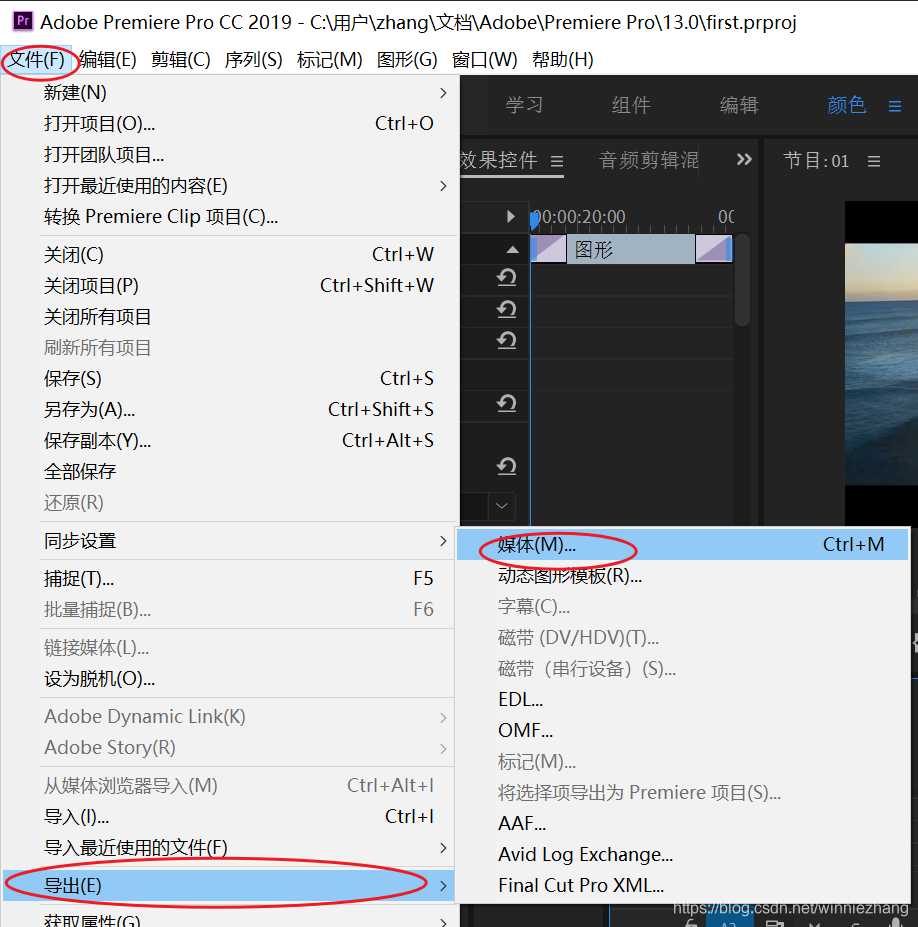The height and width of the screenshot is (927, 918).
Task: Click the fourth reset parameter icon
Action: [x=507, y=403]
